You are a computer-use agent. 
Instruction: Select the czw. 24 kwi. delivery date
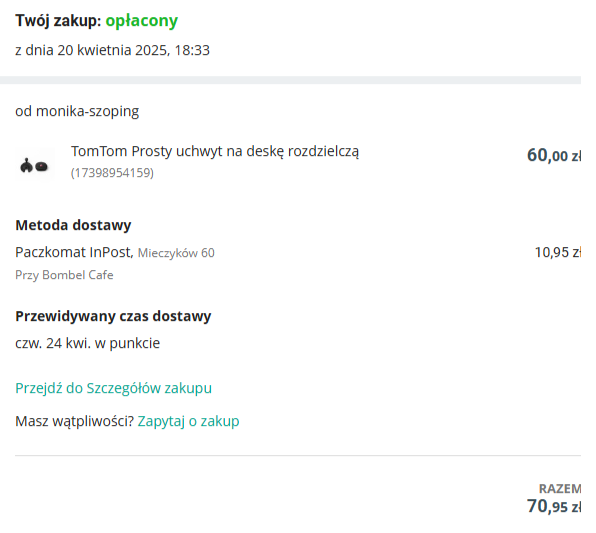(x=53, y=343)
